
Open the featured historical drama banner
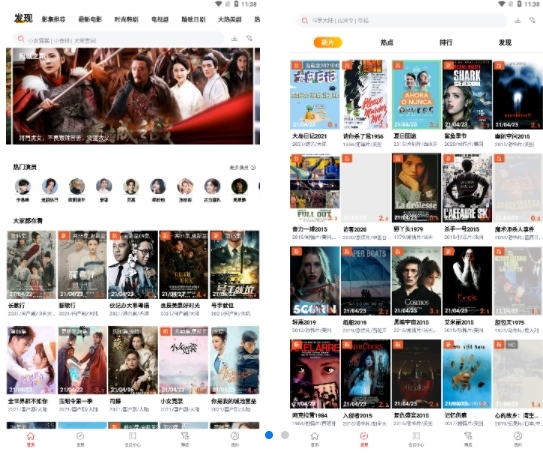point(133,96)
